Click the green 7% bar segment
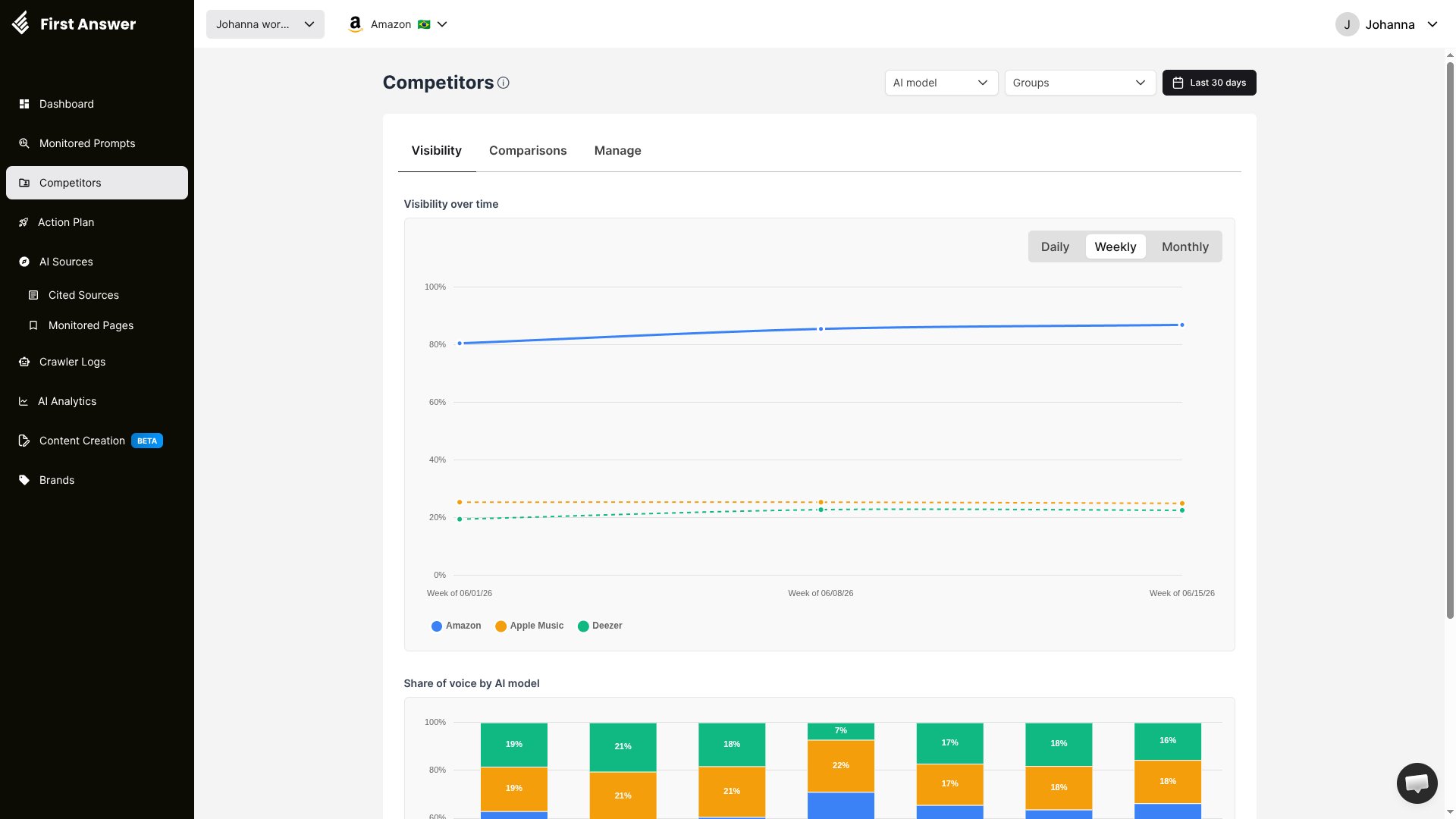This screenshot has width=1456, height=819. (x=841, y=731)
